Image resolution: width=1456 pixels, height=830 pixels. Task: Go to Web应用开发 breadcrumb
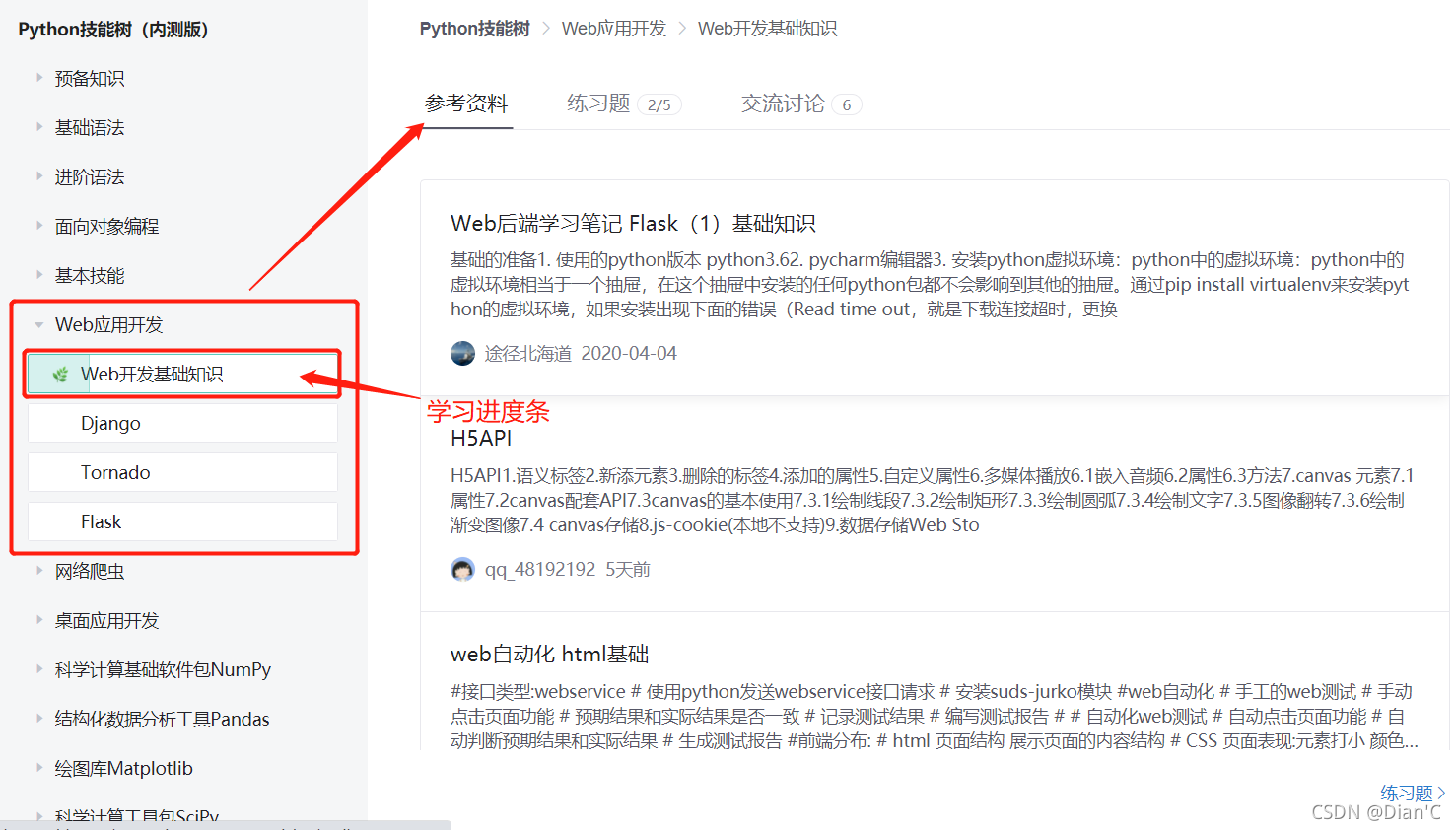(614, 29)
